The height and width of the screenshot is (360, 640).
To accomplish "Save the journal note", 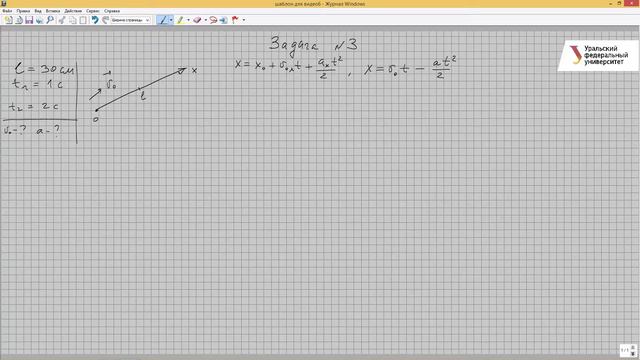I will point(29,20).
